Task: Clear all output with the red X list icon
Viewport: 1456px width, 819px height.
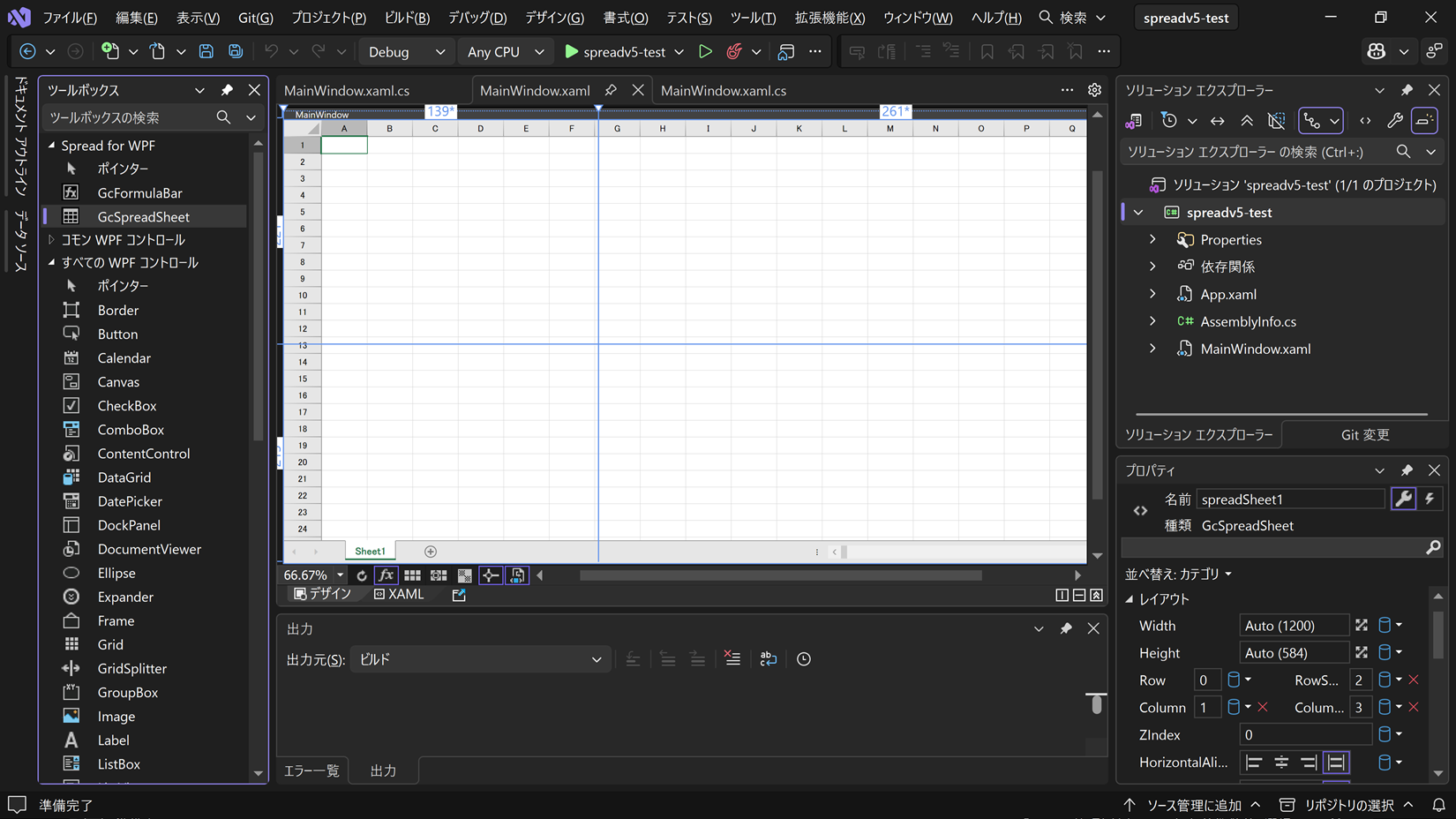Action: click(x=732, y=659)
